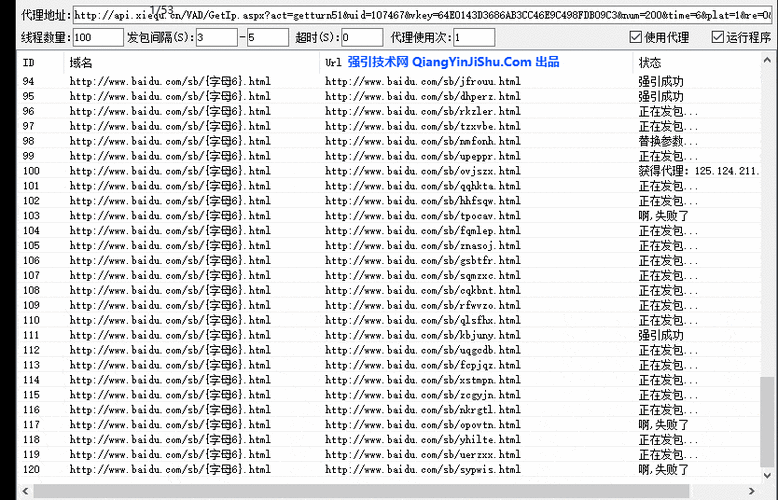The height and width of the screenshot is (500, 778).
Task: Click the 啊,失败了 status in row 120
Action: click(663, 469)
